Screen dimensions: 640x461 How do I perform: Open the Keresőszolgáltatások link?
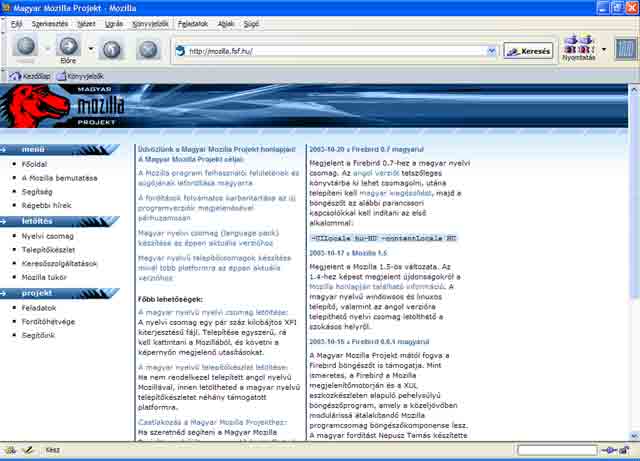click(x=60, y=263)
